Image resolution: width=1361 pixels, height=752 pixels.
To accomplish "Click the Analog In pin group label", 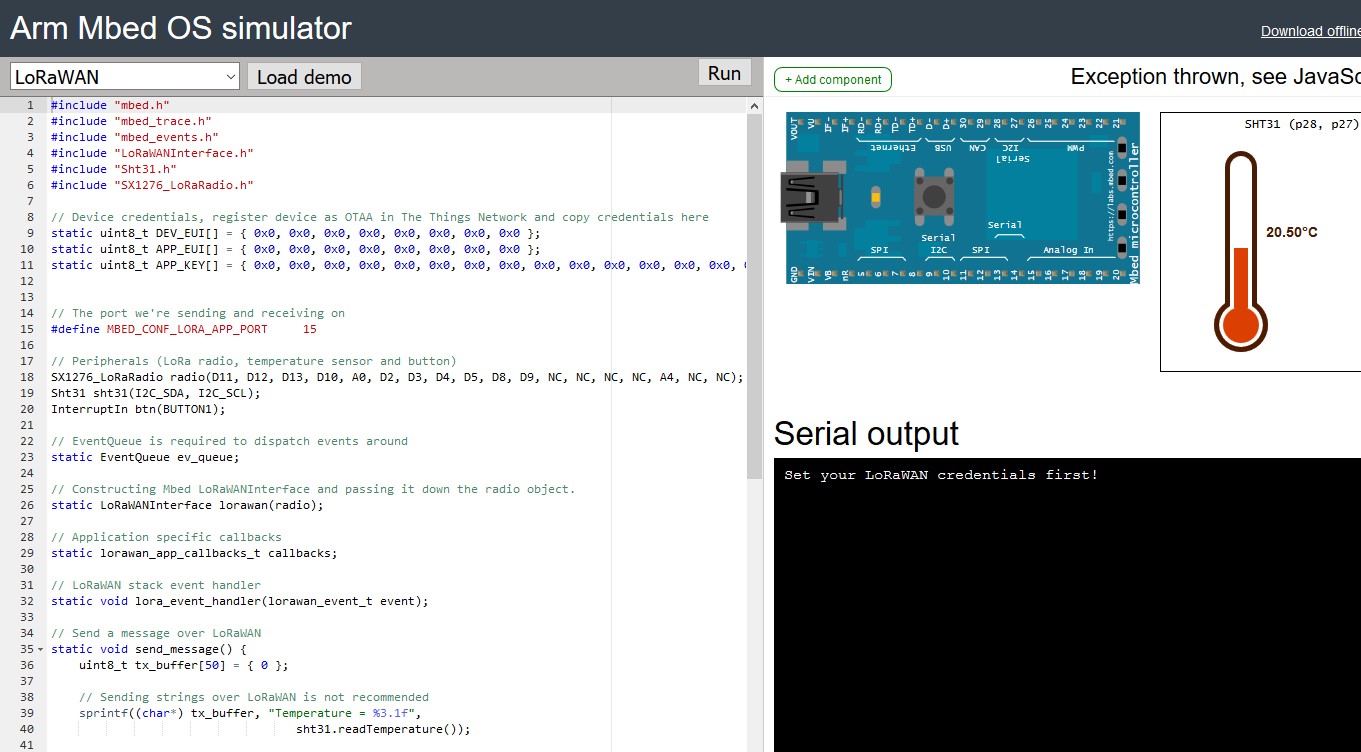I will pos(1068,250).
